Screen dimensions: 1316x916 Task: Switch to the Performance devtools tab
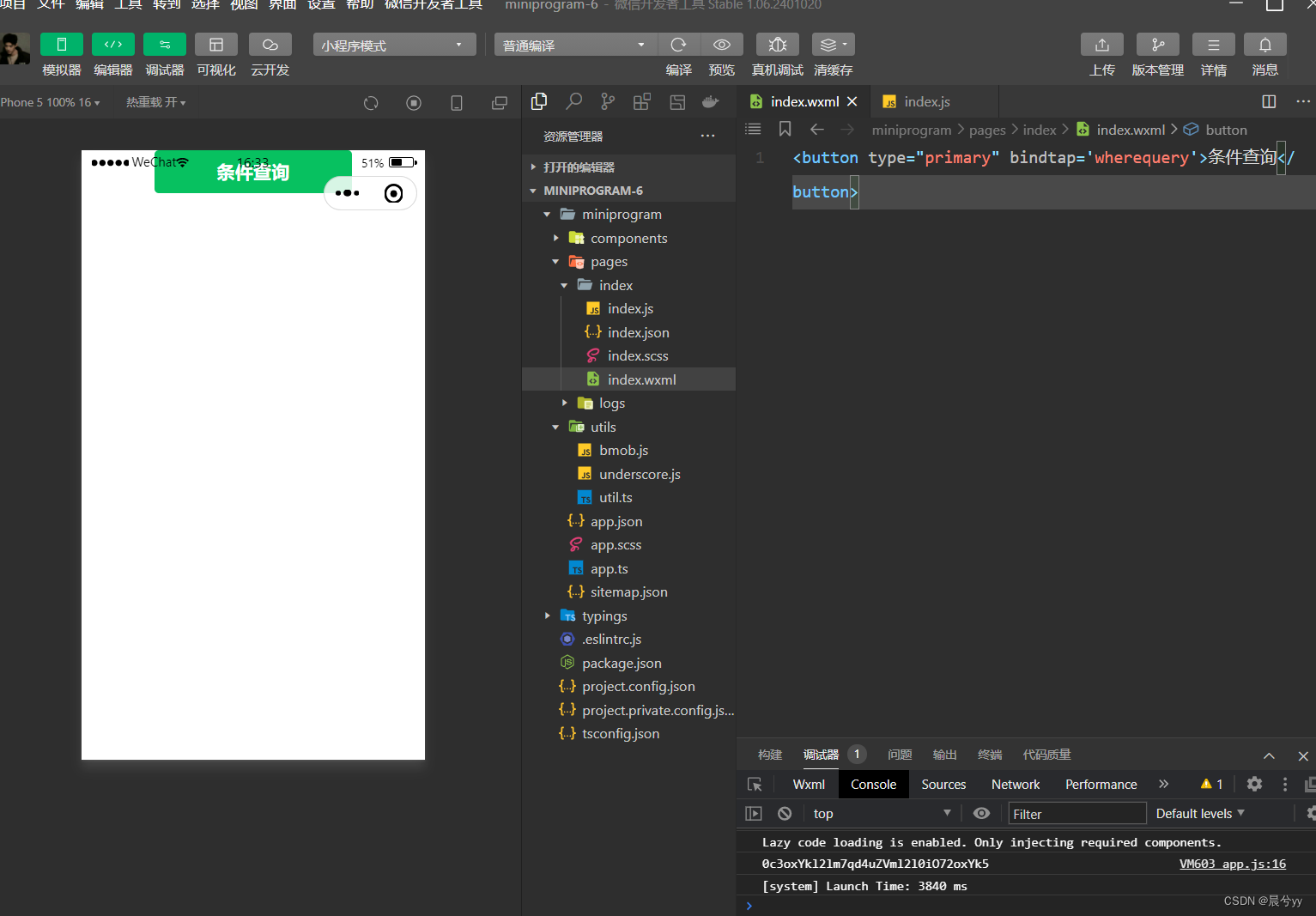coord(1101,784)
